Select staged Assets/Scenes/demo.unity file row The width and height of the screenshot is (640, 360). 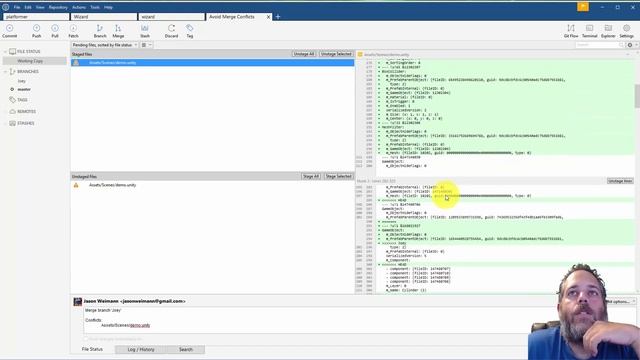[x=212, y=63]
